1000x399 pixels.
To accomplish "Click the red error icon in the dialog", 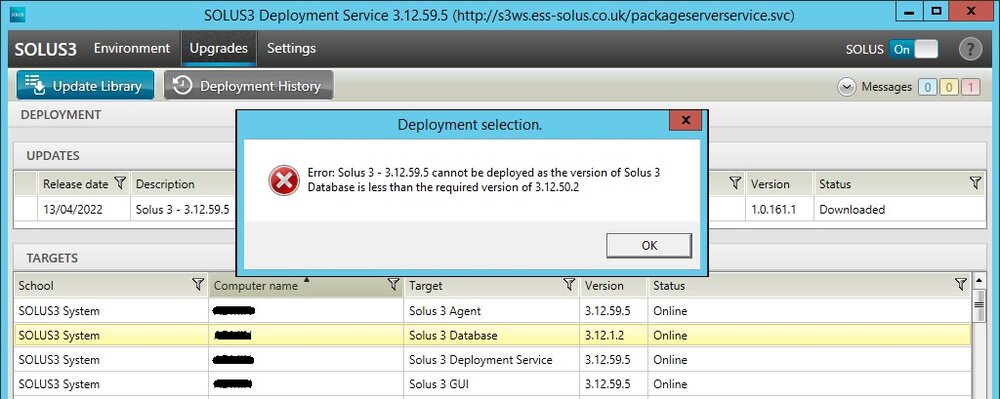I will (x=284, y=180).
